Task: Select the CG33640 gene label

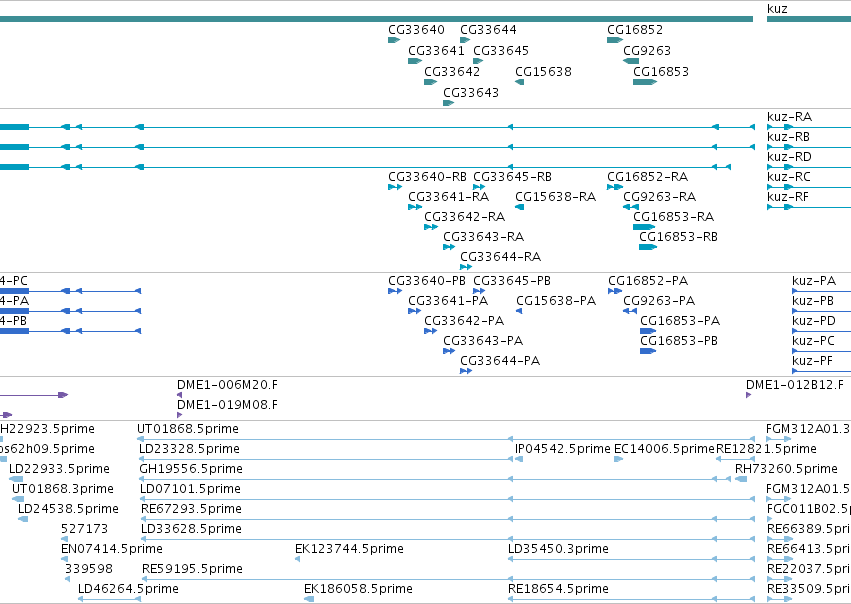Action: [x=416, y=30]
